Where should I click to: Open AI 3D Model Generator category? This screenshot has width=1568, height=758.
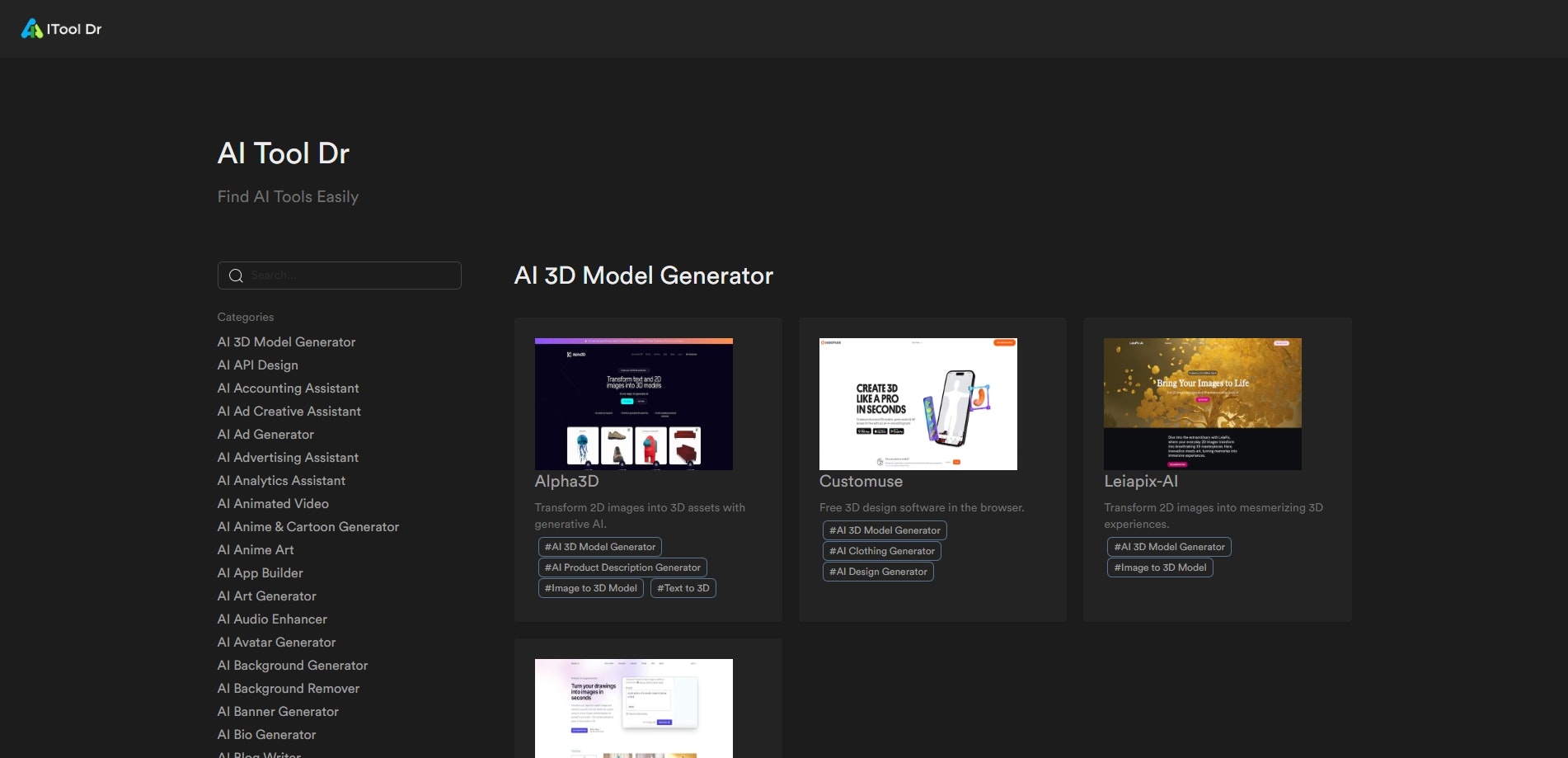coord(286,341)
